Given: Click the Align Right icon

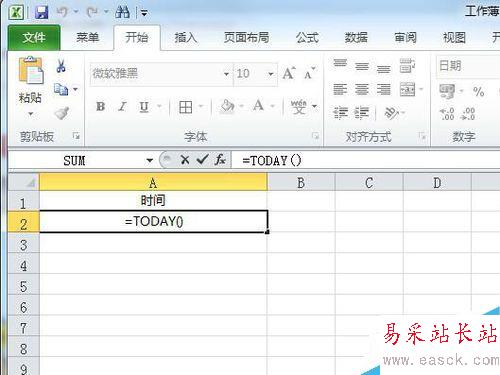Looking at the screenshot, I should [383, 89].
